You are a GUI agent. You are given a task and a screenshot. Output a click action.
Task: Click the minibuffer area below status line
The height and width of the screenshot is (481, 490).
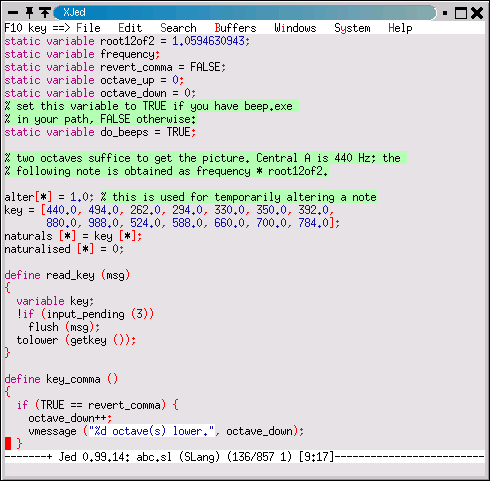point(245,470)
